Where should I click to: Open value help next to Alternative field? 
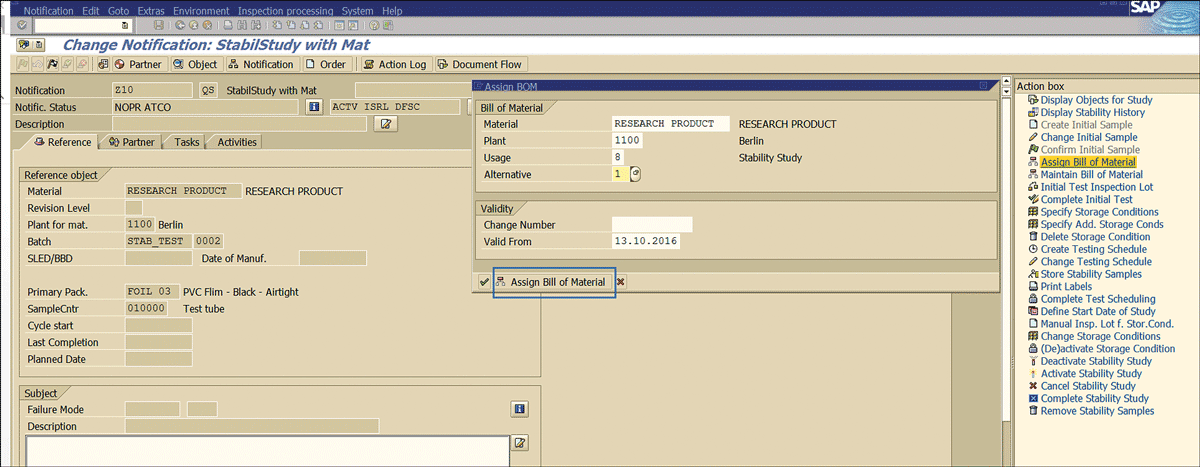(635, 174)
